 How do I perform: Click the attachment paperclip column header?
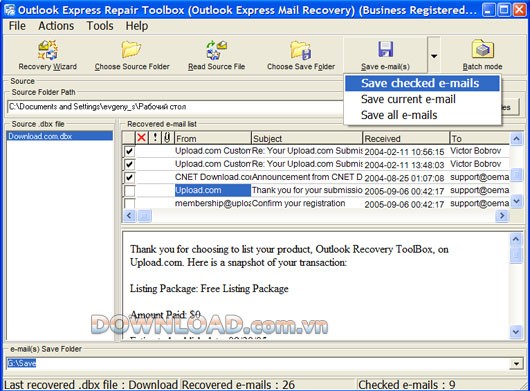click(x=167, y=138)
